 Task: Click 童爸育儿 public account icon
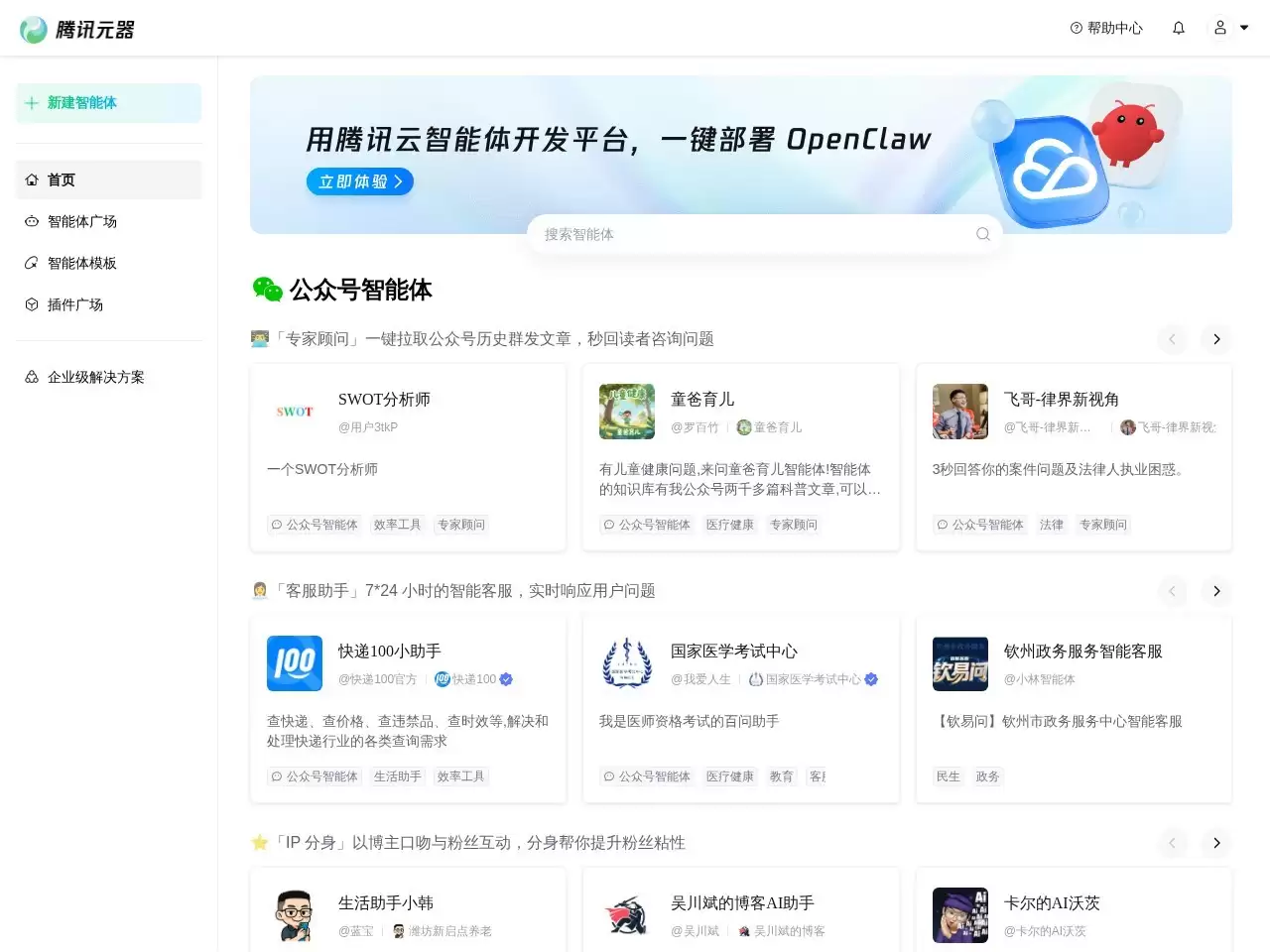tap(744, 427)
